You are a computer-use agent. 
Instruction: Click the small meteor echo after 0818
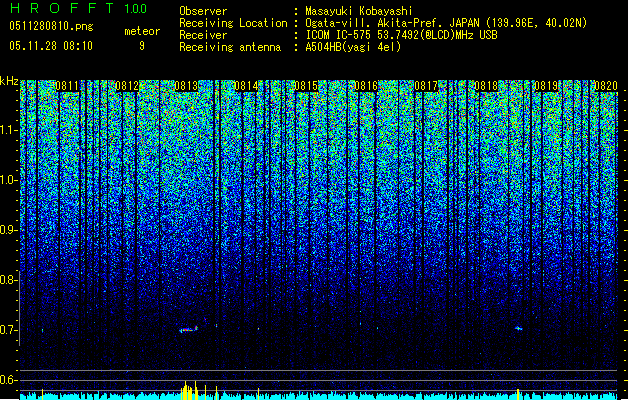pos(518,329)
